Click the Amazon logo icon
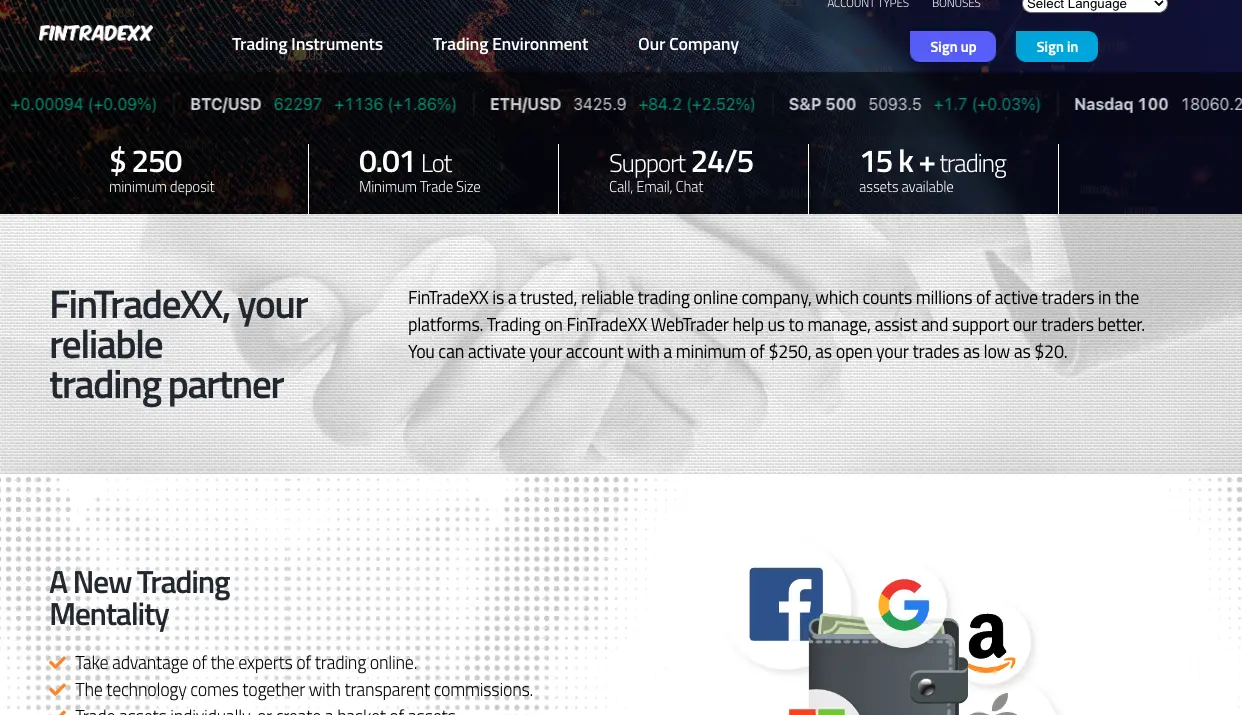Viewport: 1242px width, 715px height. tap(987, 643)
